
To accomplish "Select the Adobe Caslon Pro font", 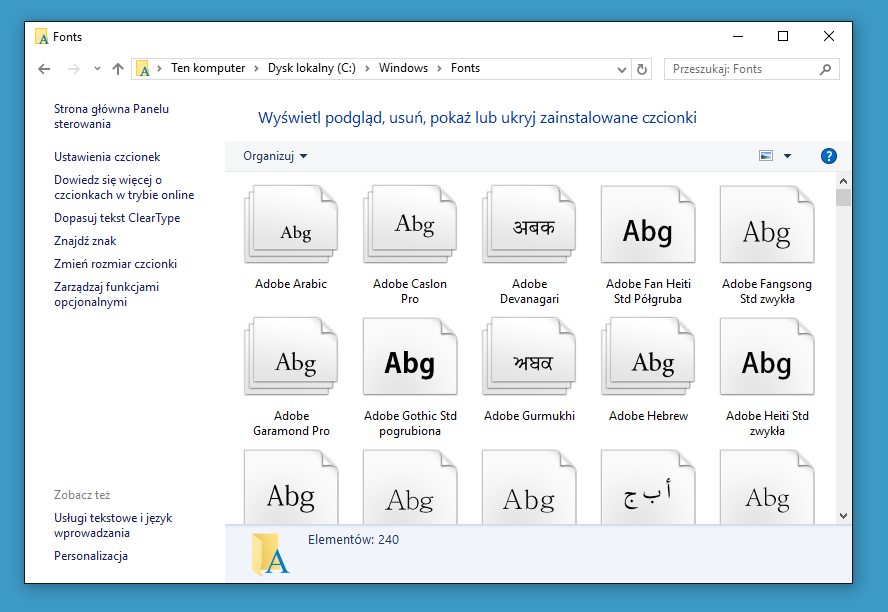I will pos(410,245).
